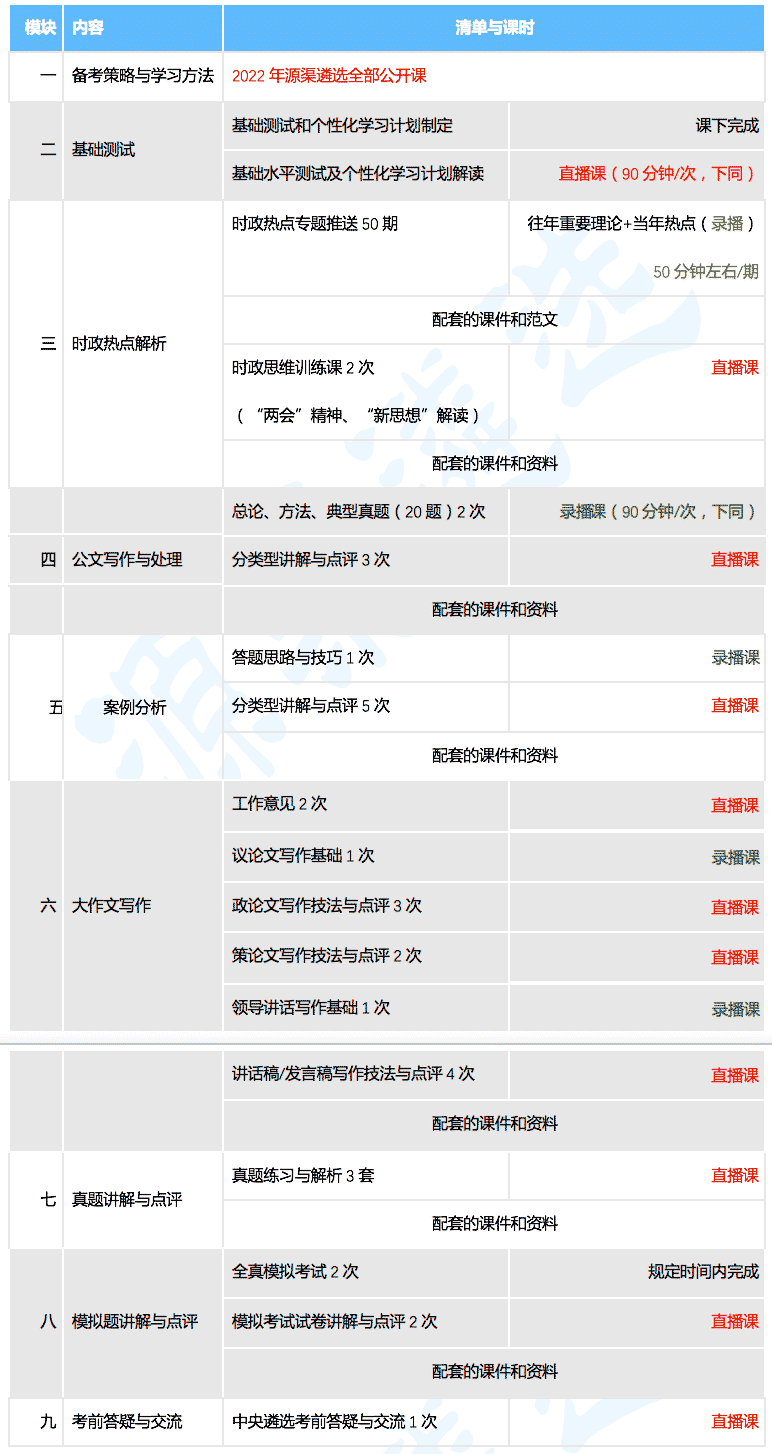This screenshot has height=1454, width=772.
Task: Click 直播课 beside 分类型讲解与点评3次
Action: click(735, 560)
